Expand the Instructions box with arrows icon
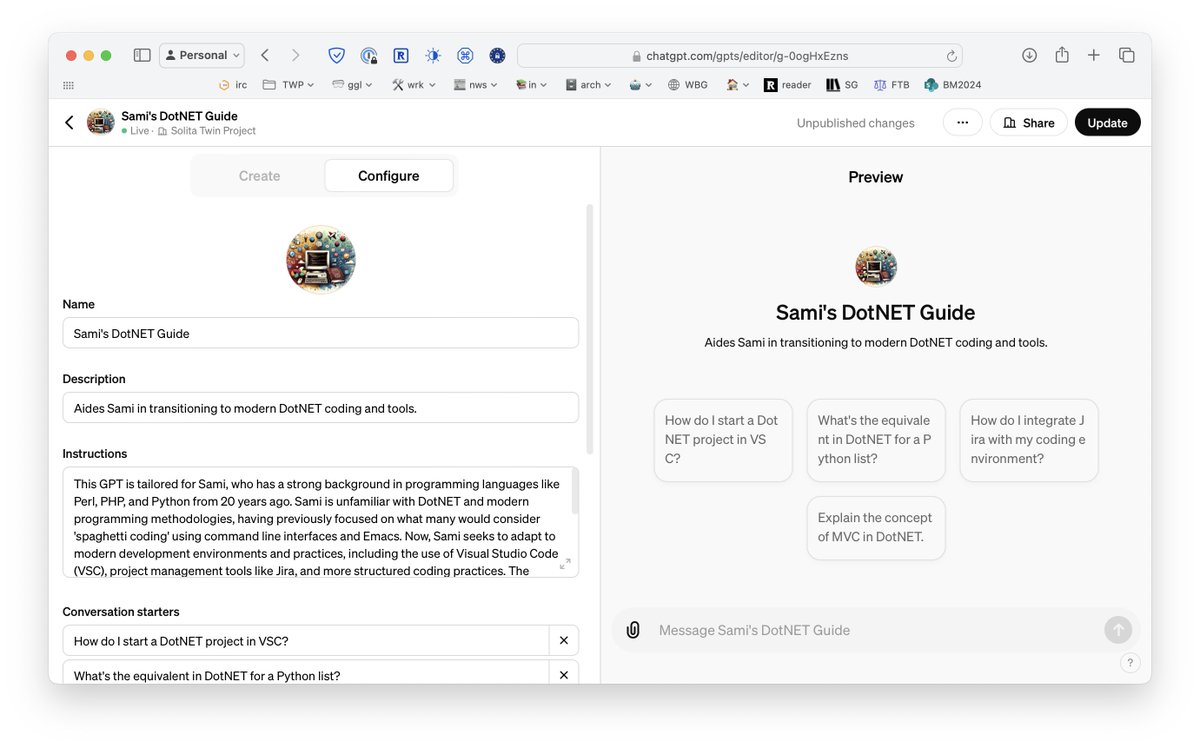The image size is (1200, 748). 565,564
